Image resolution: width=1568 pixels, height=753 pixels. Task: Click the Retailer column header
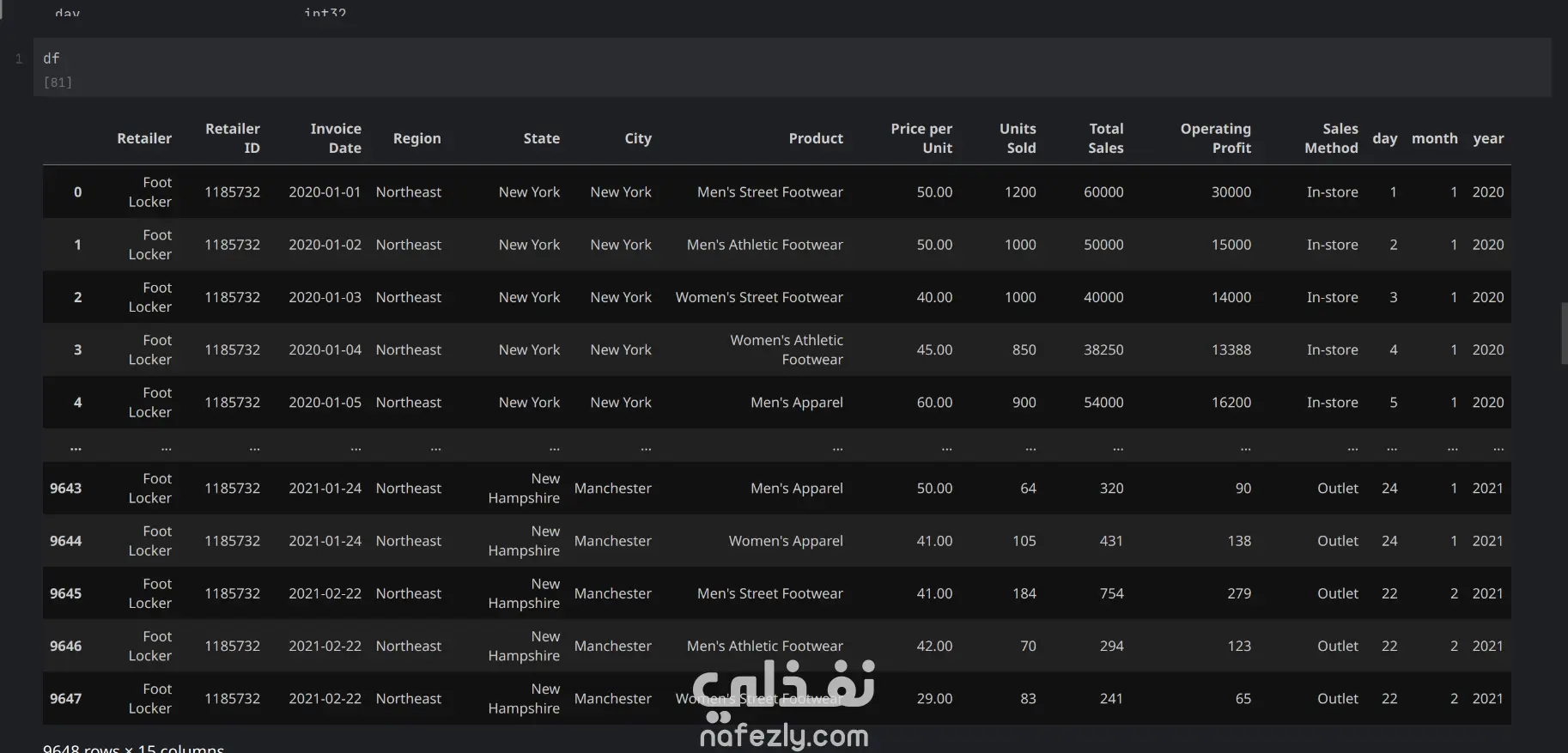(144, 138)
